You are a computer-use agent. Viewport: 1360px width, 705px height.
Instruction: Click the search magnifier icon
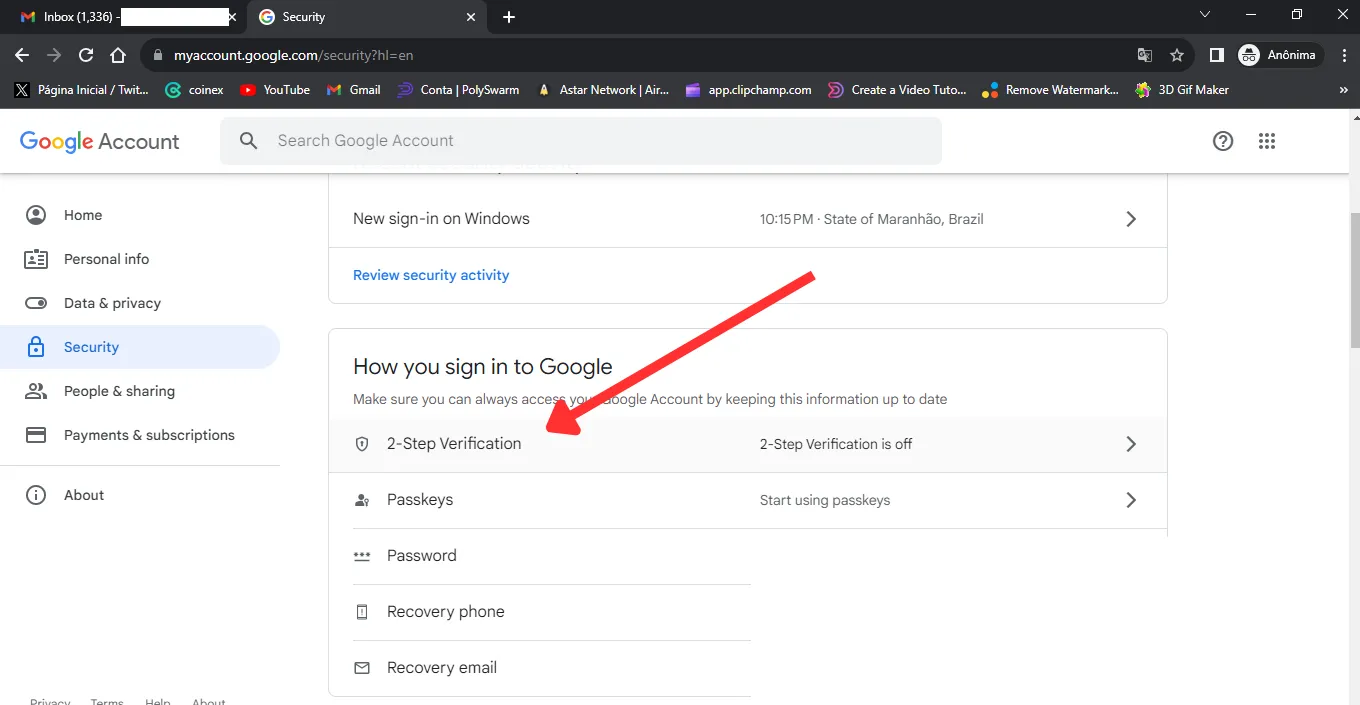point(249,141)
